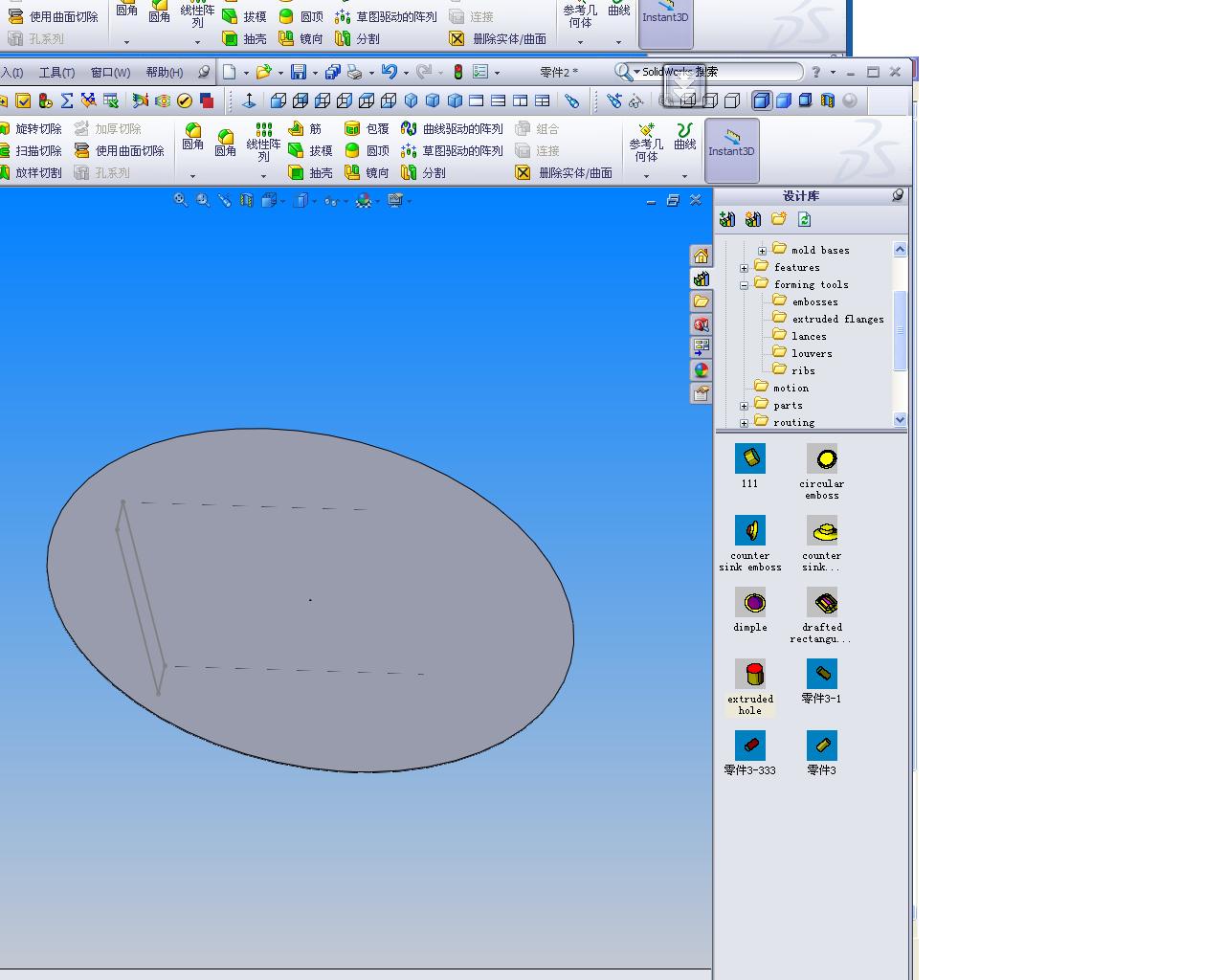Screen dimensions: 1225x980
Task: Click the Lofted Cut (放样切割) button
Action: [x=31, y=172]
